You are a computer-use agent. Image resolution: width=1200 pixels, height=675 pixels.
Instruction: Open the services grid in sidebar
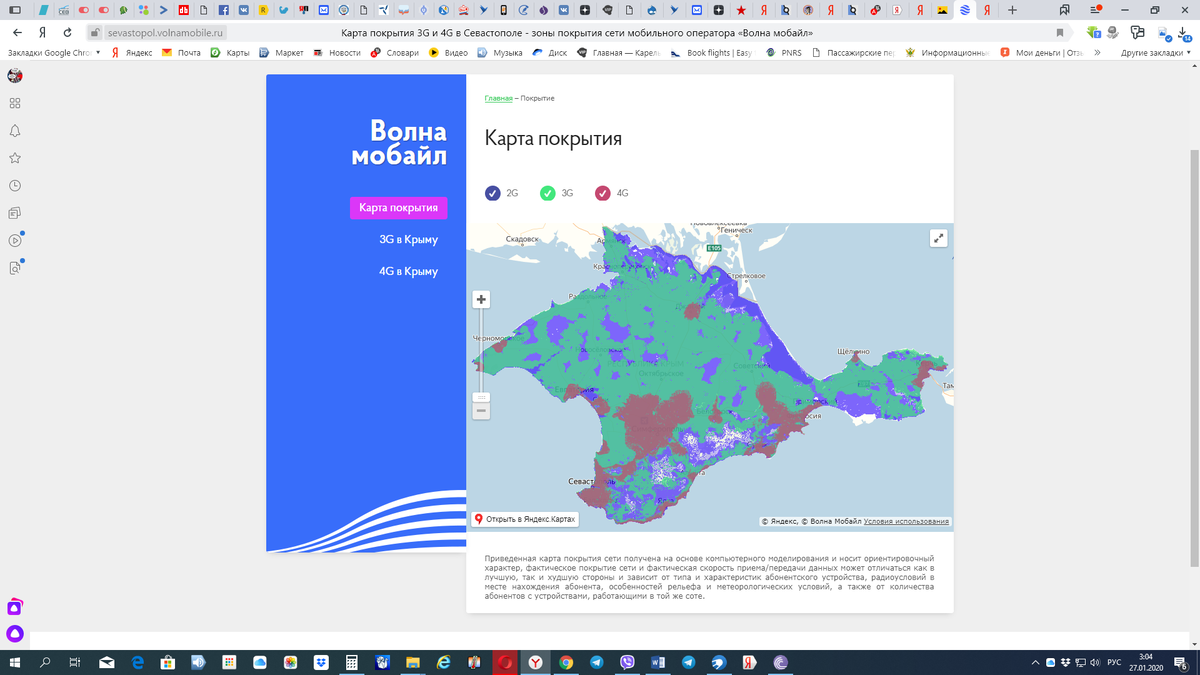[x=15, y=103]
